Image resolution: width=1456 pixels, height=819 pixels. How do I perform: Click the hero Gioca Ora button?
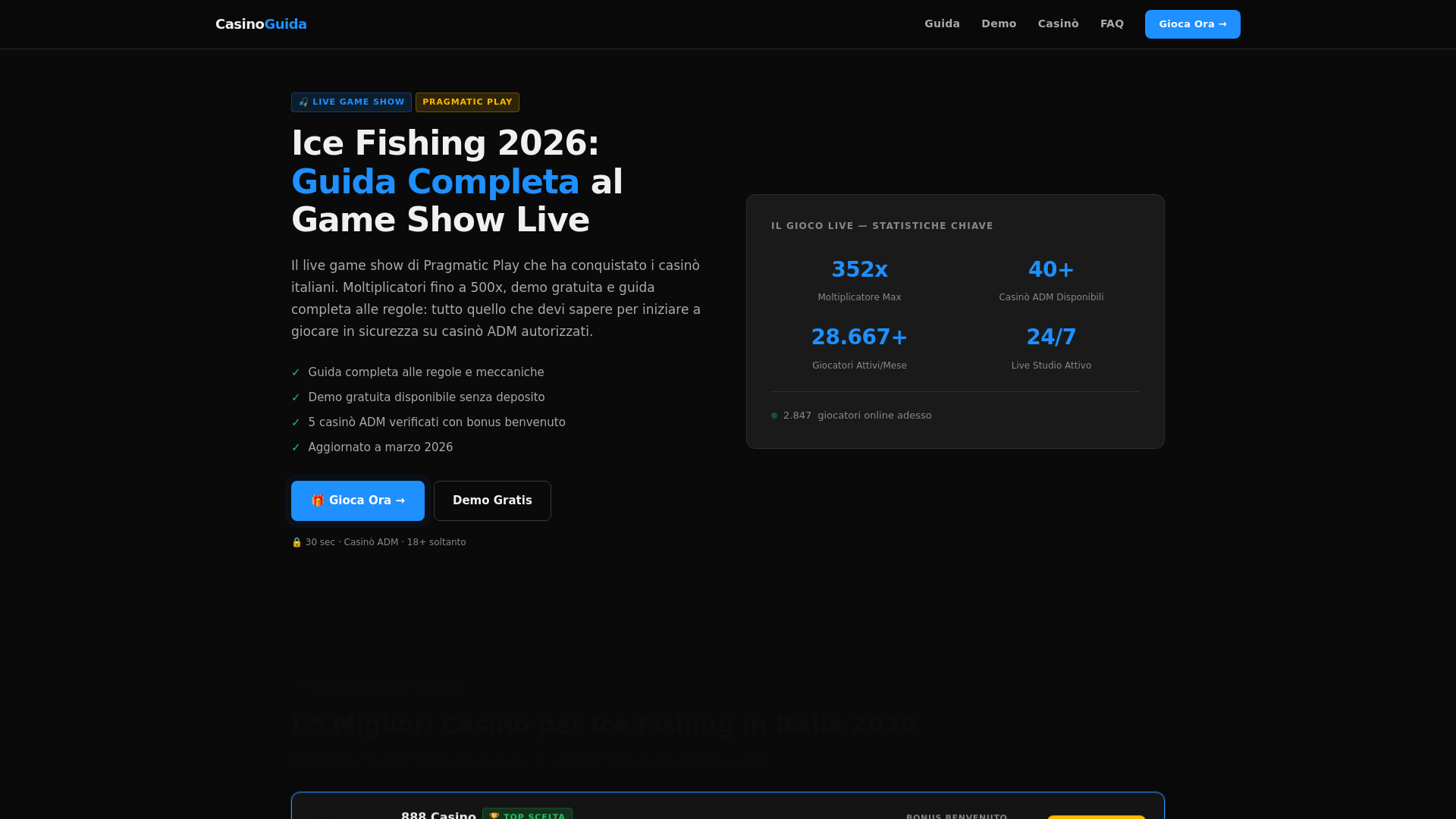tap(358, 500)
